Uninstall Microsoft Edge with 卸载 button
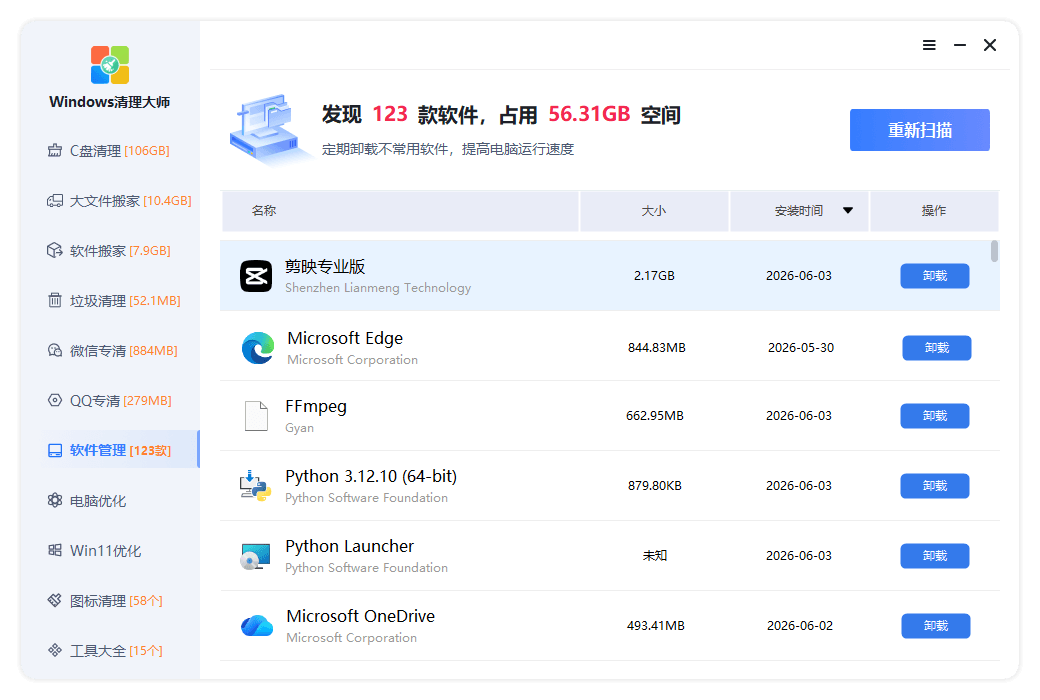This screenshot has width=1040, height=700. click(x=937, y=348)
